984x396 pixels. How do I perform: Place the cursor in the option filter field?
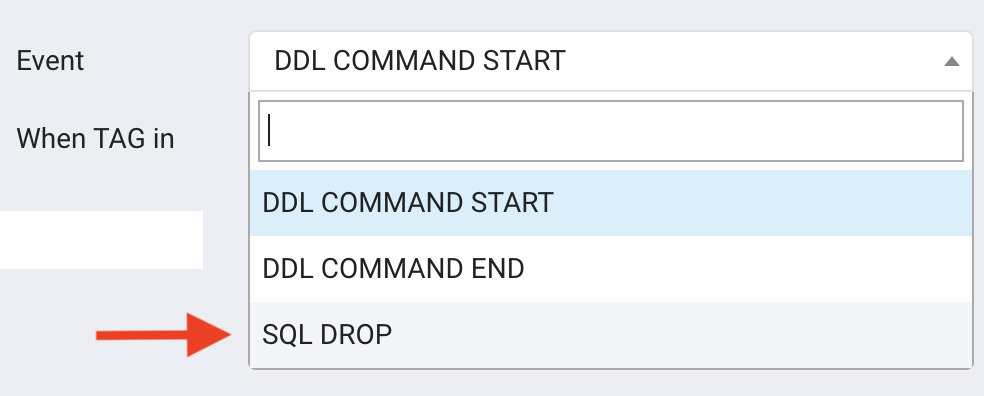tap(611, 131)
